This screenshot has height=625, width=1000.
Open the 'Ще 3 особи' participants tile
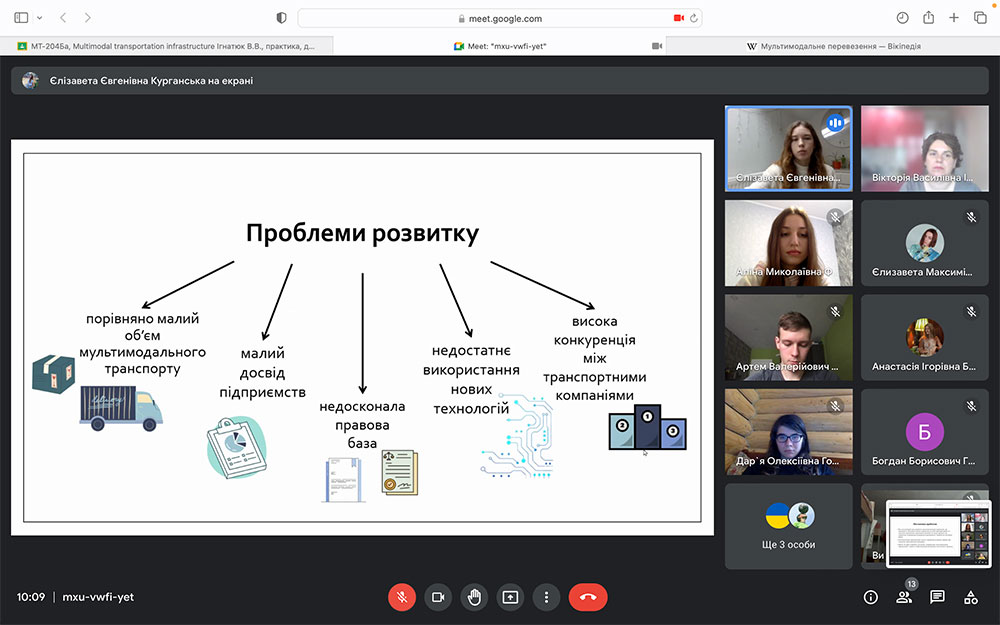(789, 526)
